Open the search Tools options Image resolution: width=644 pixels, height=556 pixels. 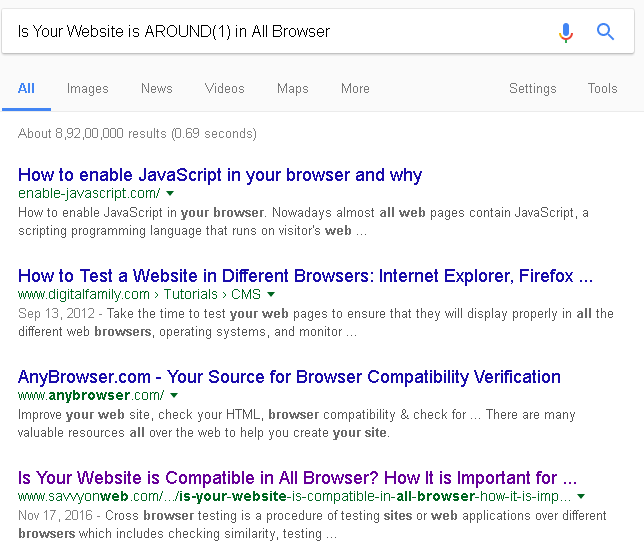point(602,88)
